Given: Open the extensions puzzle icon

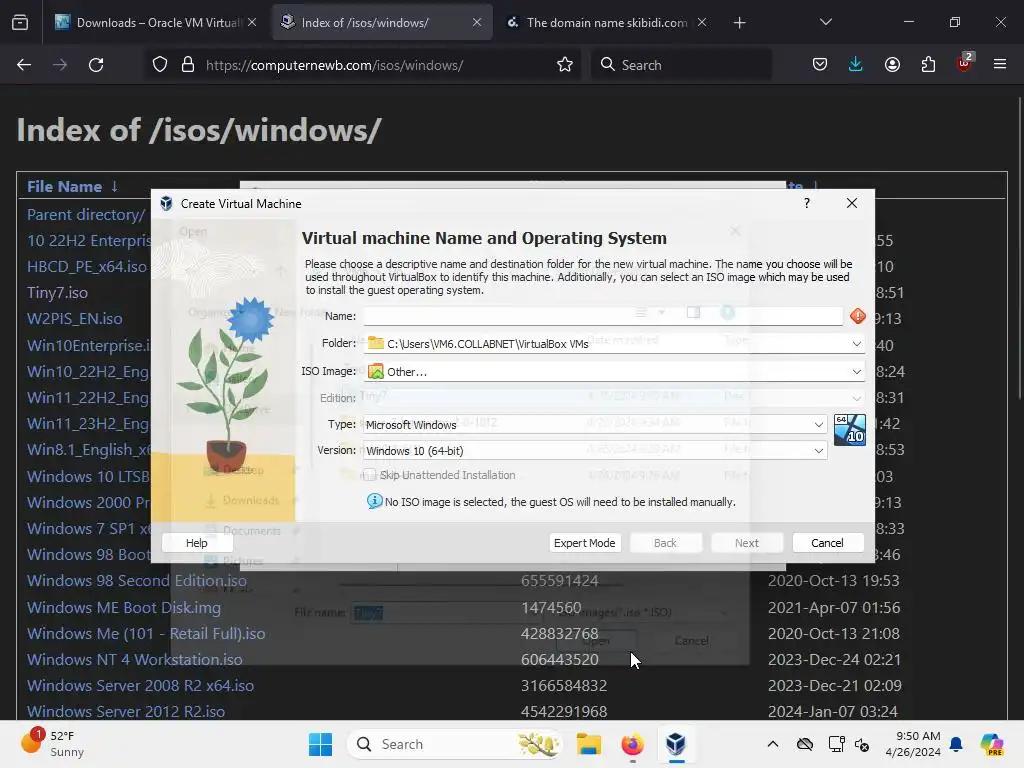Looking at the screenshot, I should coord(928,65).
